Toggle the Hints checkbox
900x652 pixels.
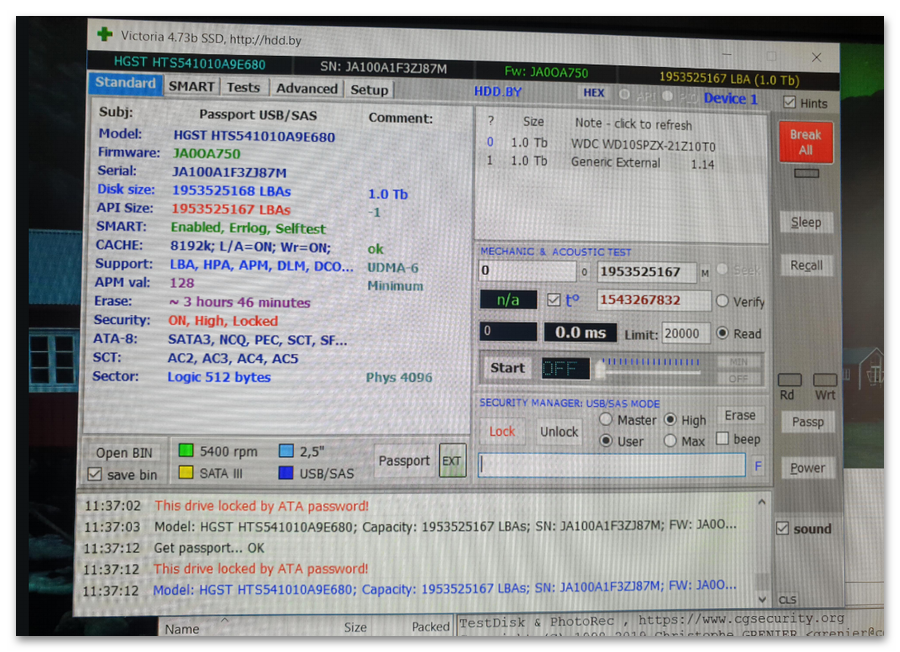coord(789,102)
